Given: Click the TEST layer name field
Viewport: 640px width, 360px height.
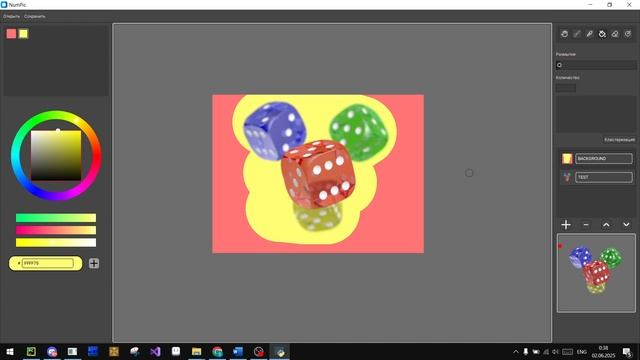Looking at the screenshot, I should (x=604, y=177).
